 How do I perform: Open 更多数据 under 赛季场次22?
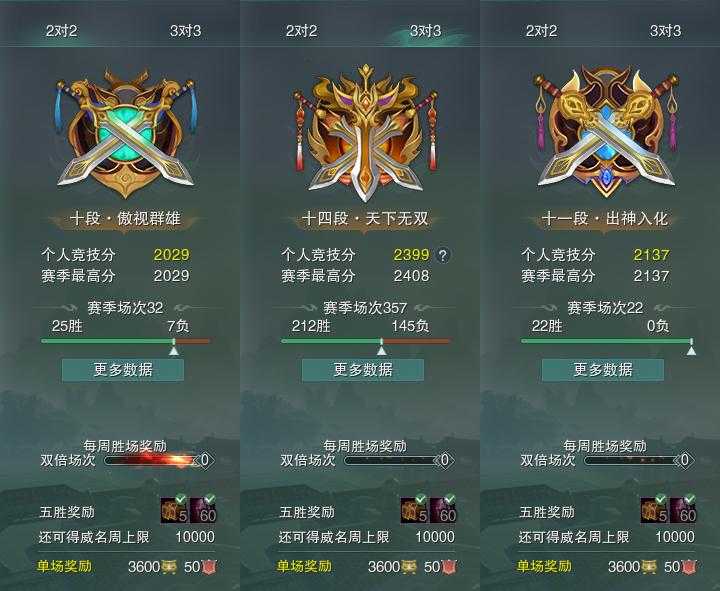(603, 370)
